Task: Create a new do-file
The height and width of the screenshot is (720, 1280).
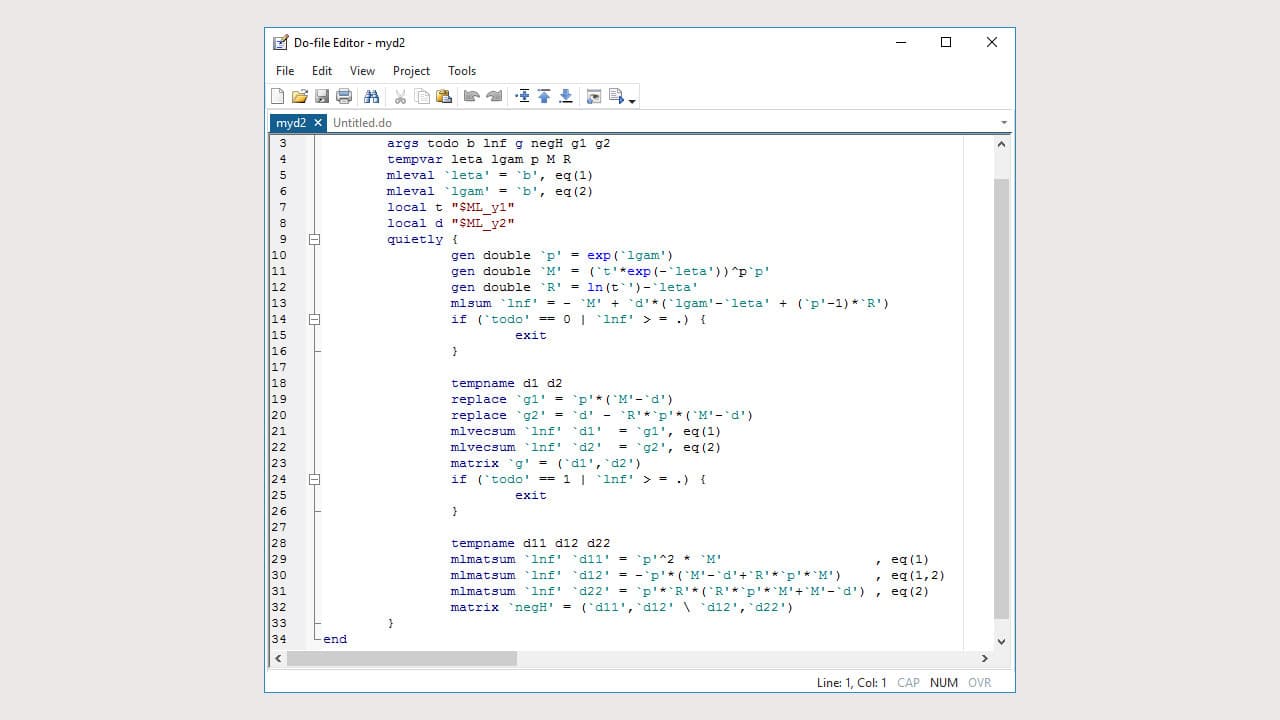Action: click(277, 95)
